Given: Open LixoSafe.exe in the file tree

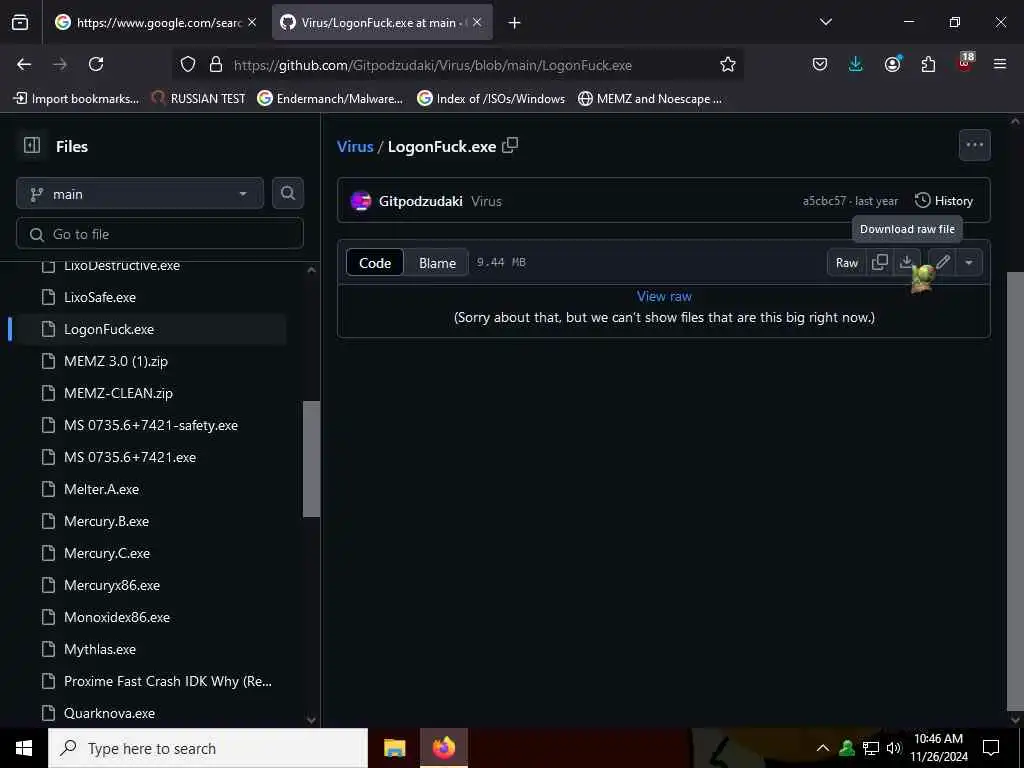Looking at the screenshot, I should [x=100, y=297].
